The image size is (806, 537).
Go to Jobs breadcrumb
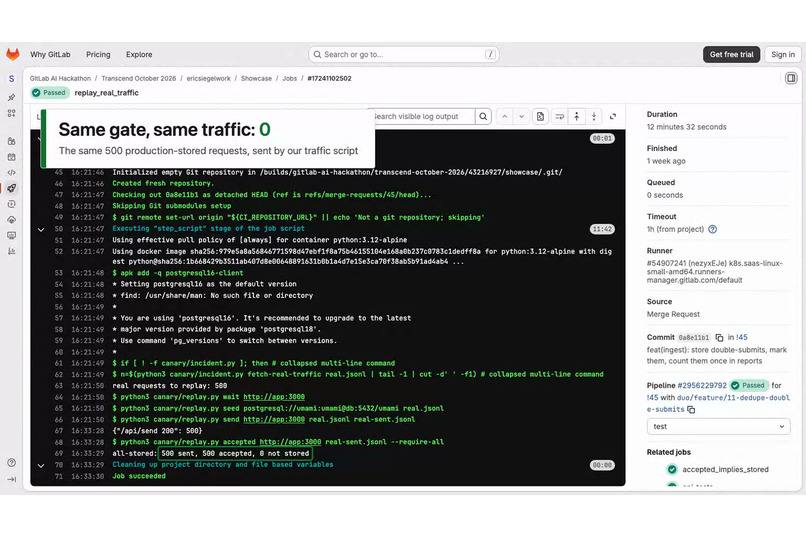point(289,79)
